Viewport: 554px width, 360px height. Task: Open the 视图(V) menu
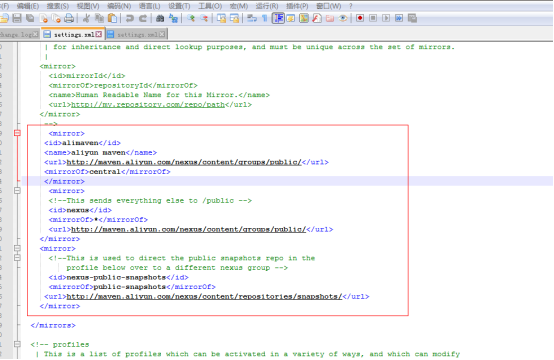pos(88,6)
